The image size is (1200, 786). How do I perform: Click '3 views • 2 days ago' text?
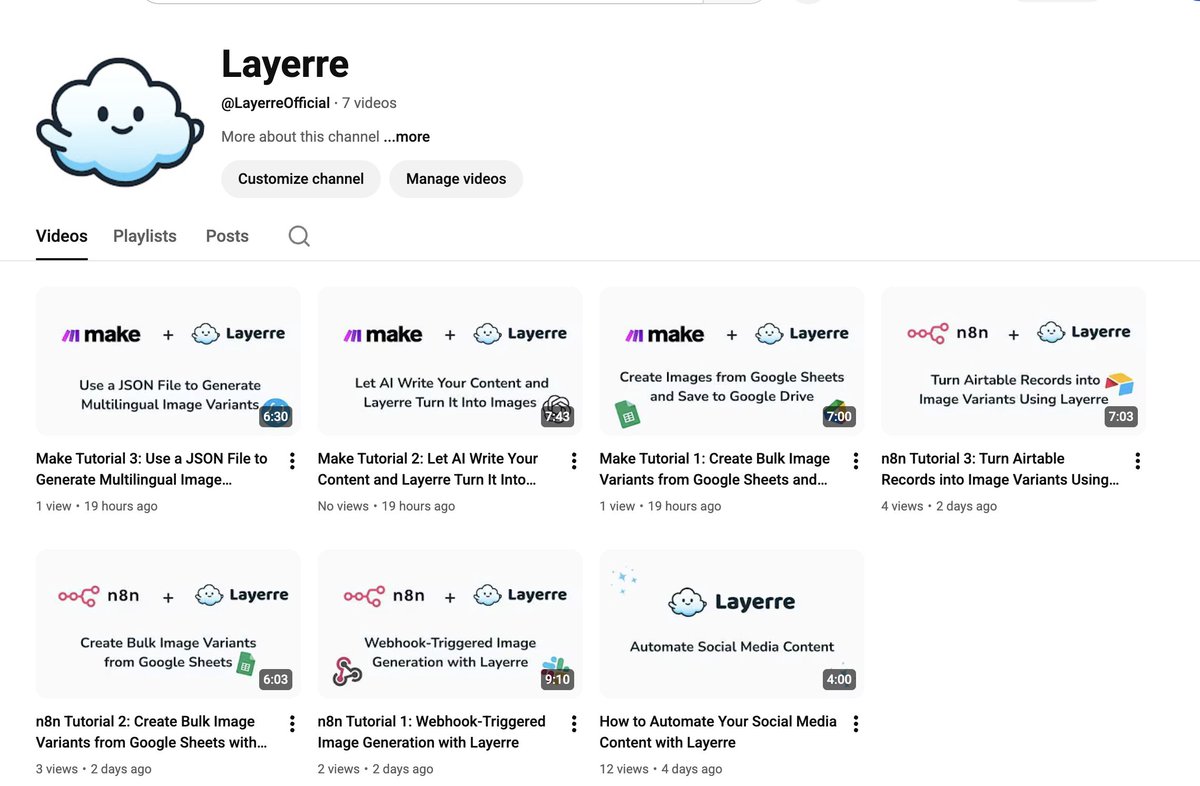coord(94,769)
